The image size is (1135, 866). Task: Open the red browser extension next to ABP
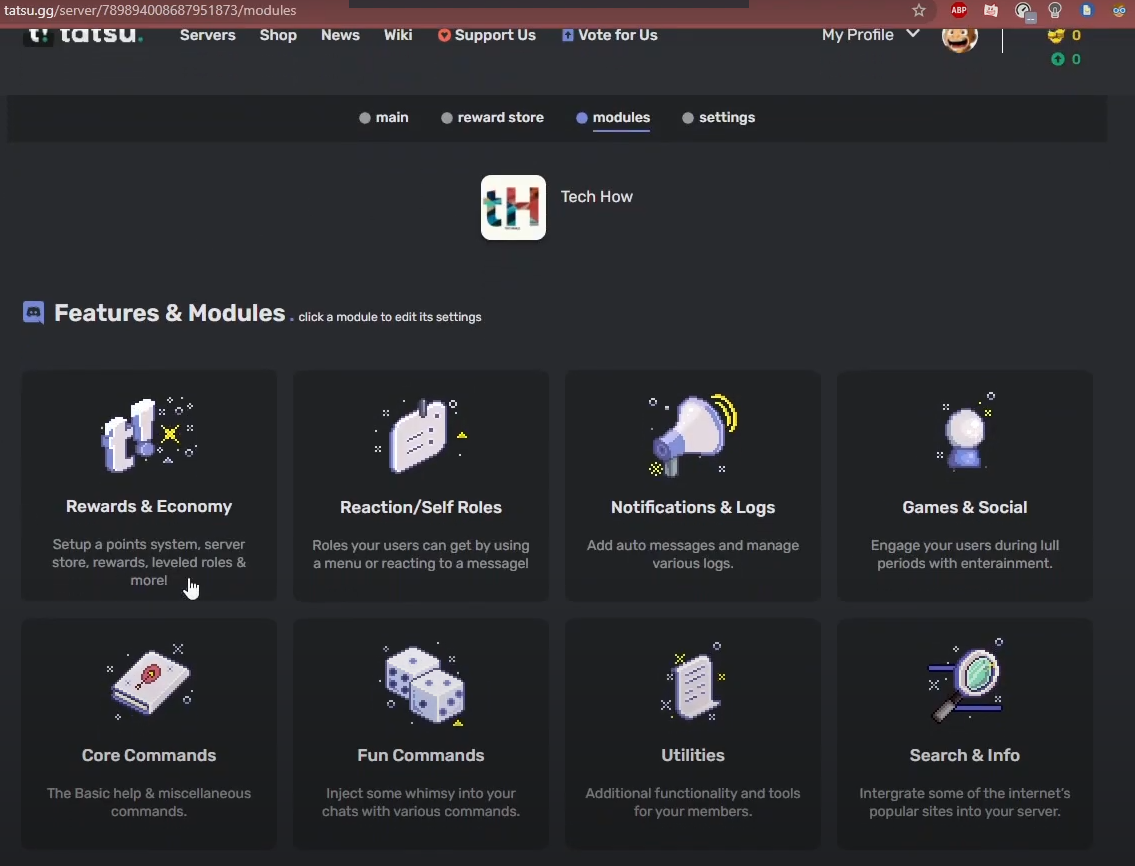[991, 10]
